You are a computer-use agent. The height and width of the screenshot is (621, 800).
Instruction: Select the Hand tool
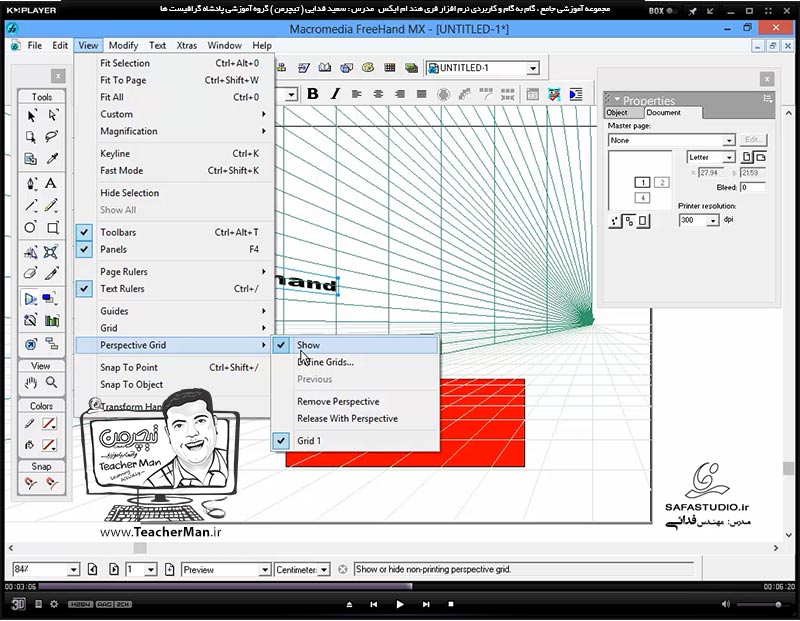[31, 382]
